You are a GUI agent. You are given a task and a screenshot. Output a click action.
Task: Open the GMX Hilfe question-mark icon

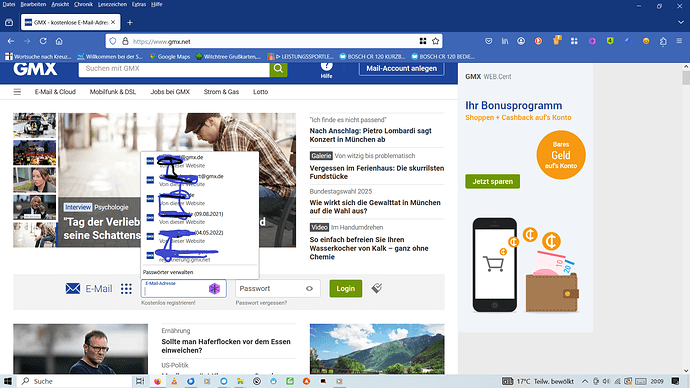[x=326, y=66]
